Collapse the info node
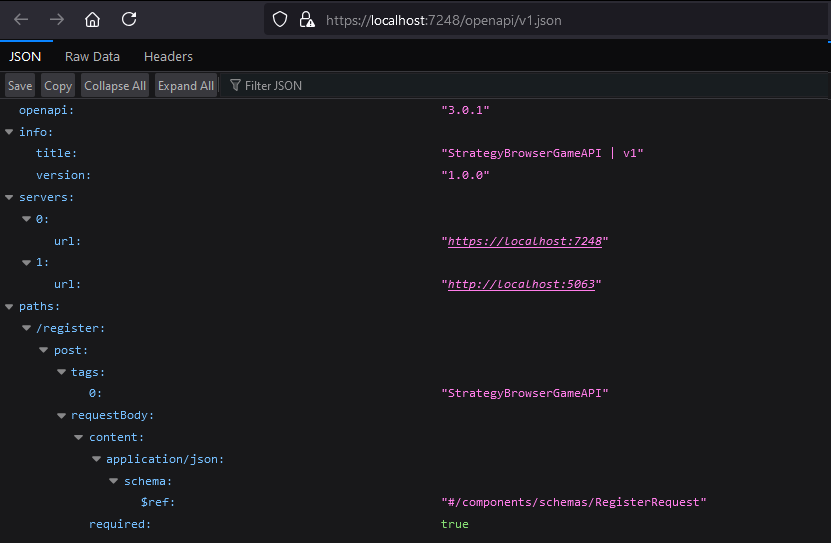Viewport: 831px width, 543px height. pos(9,132)
